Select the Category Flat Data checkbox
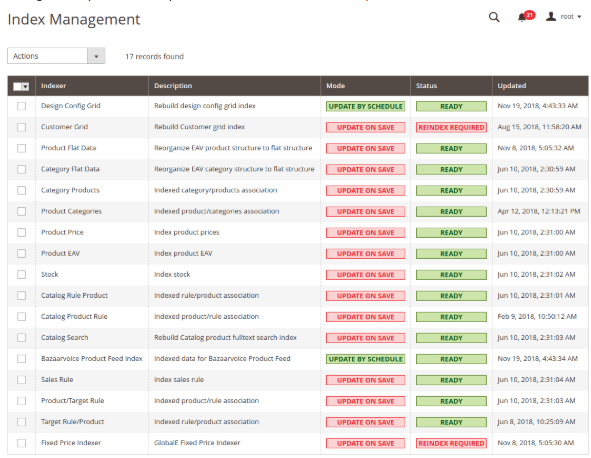Screen dimensions: 591x458 click(21, 170)
